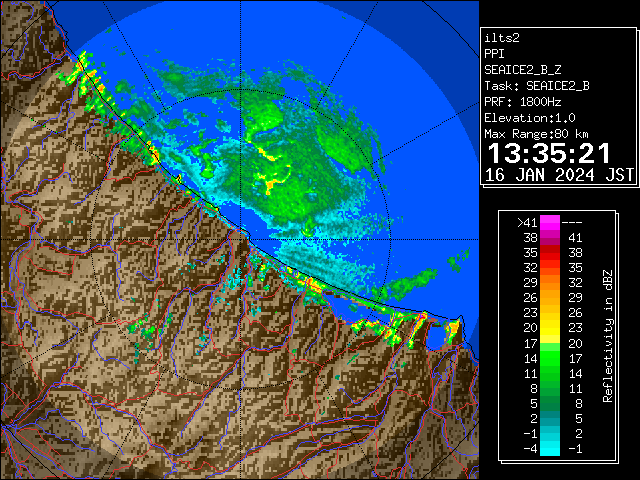Click the 'ilts2' radar name text

pyautogui.click(x=502, y=38)
